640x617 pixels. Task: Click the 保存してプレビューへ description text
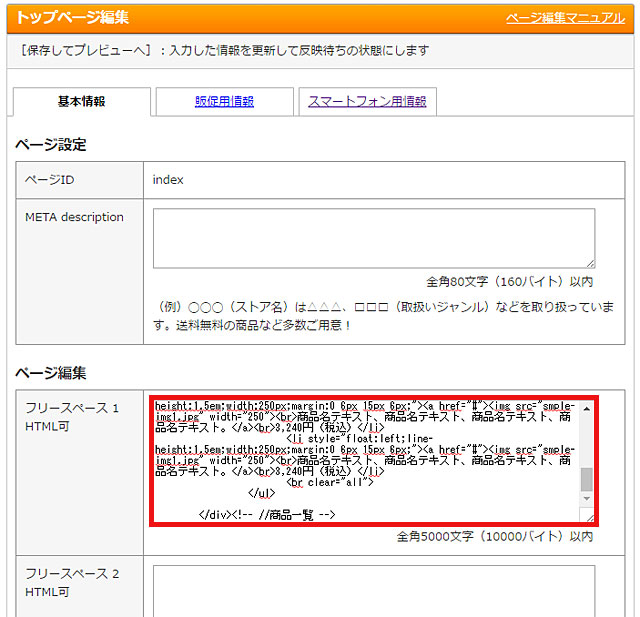pos(225,51)
